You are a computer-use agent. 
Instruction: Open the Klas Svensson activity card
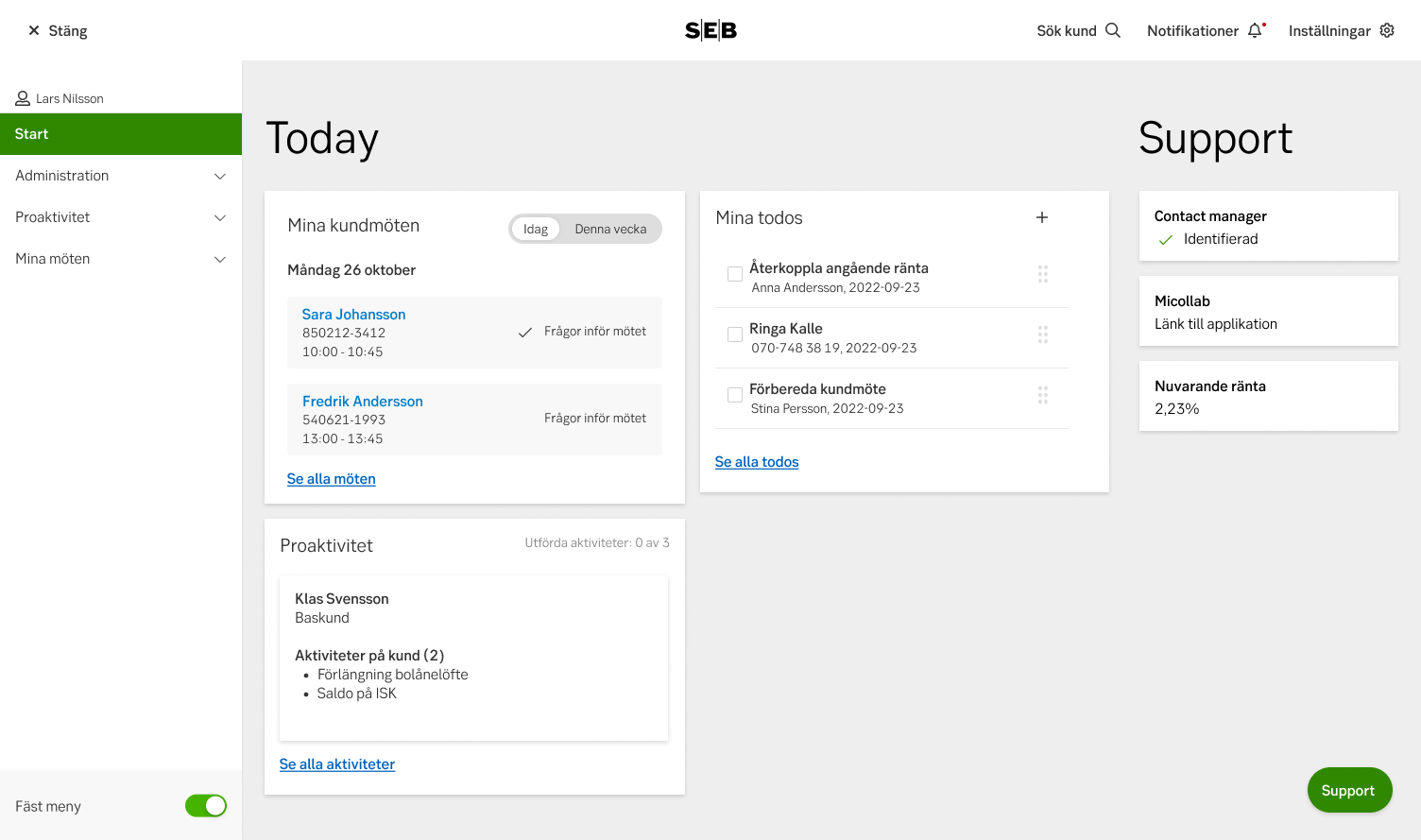click(x=473, y=658)
